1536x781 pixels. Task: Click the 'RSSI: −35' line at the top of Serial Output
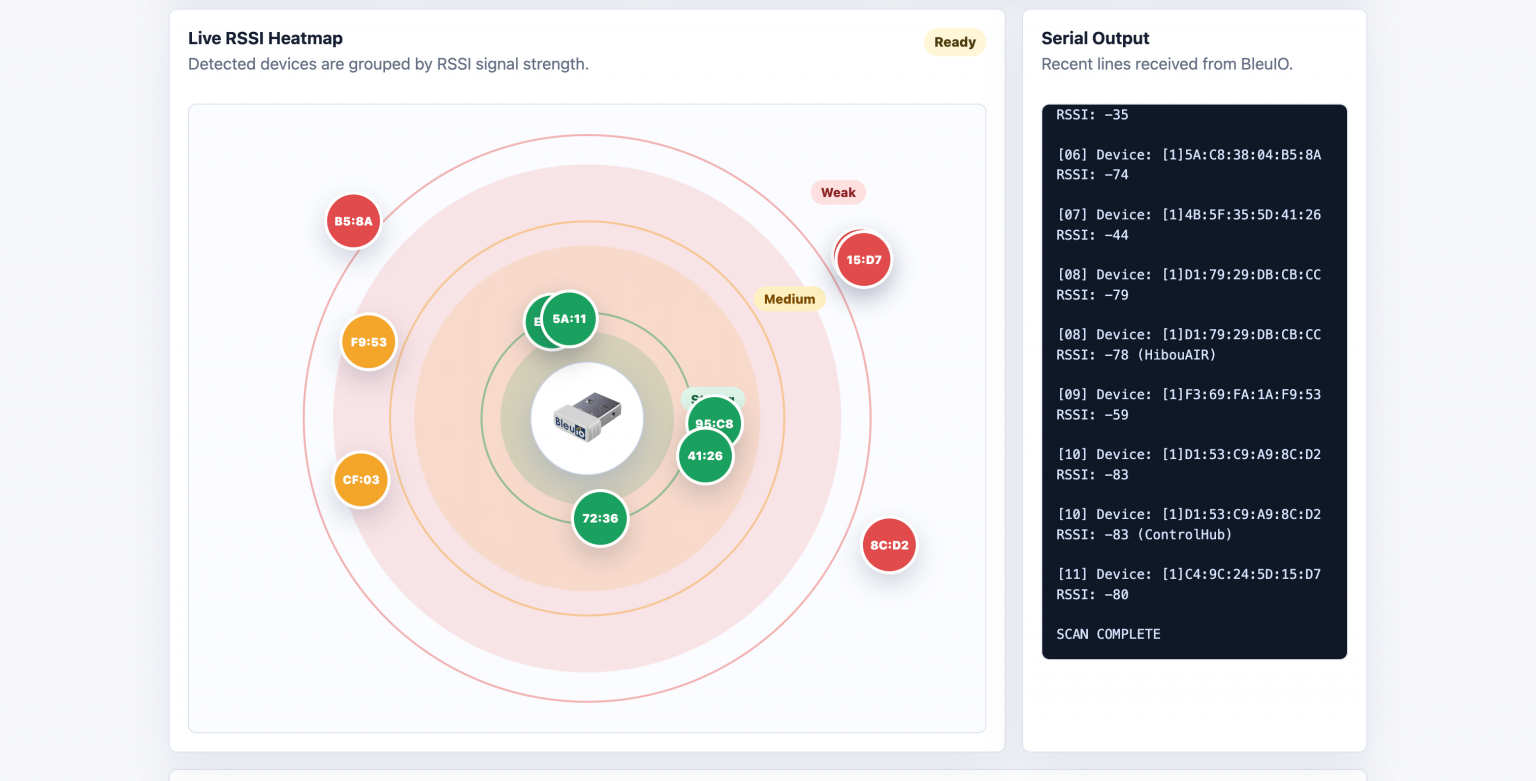click(1092, 115)
